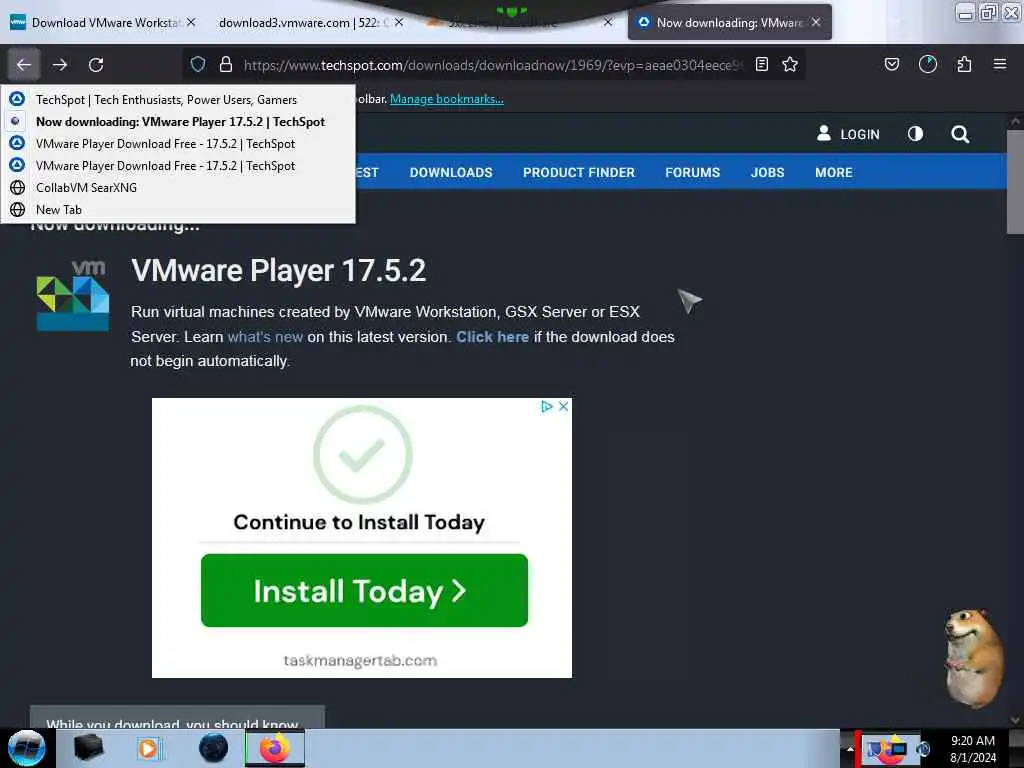This screenshot has width=1024, height=768.
Task: Close the Now downloading VMware tab
Action: tap(816, 22)
